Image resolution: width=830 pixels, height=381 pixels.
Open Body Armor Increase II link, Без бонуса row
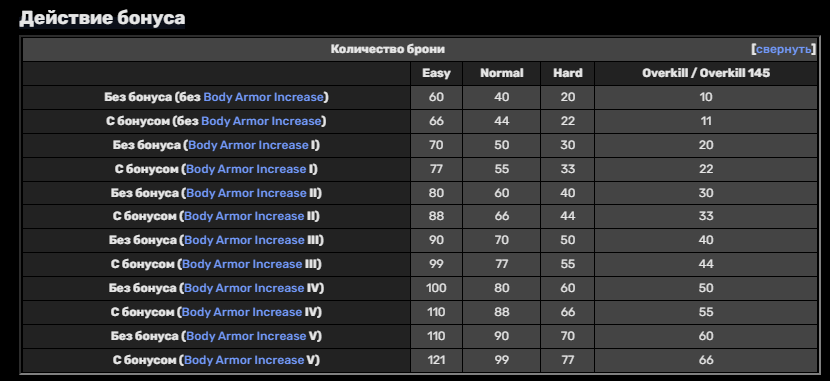[x=246, y=193]
